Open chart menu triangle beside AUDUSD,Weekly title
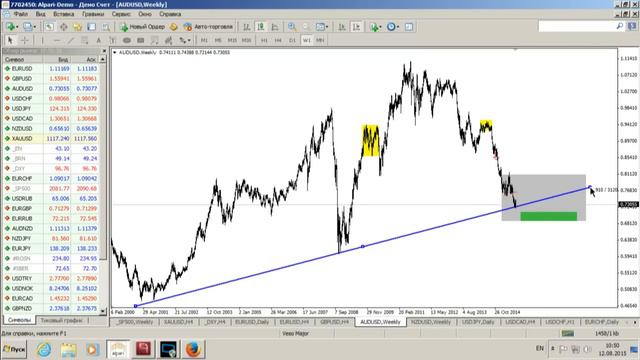The image size is (640, 360). tap(115, 53)
